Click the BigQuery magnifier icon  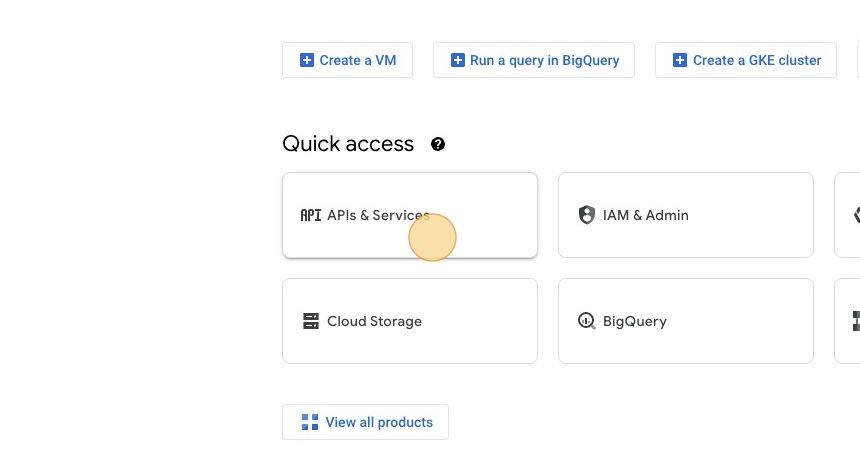587,321
